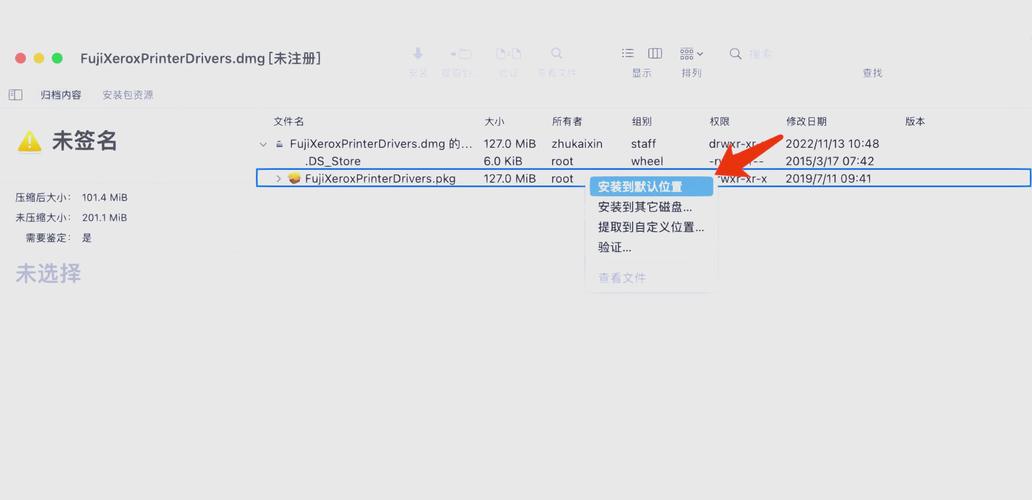Click the 查找 toolbar label
The image size is (1032, 500).
coord(872,73)
